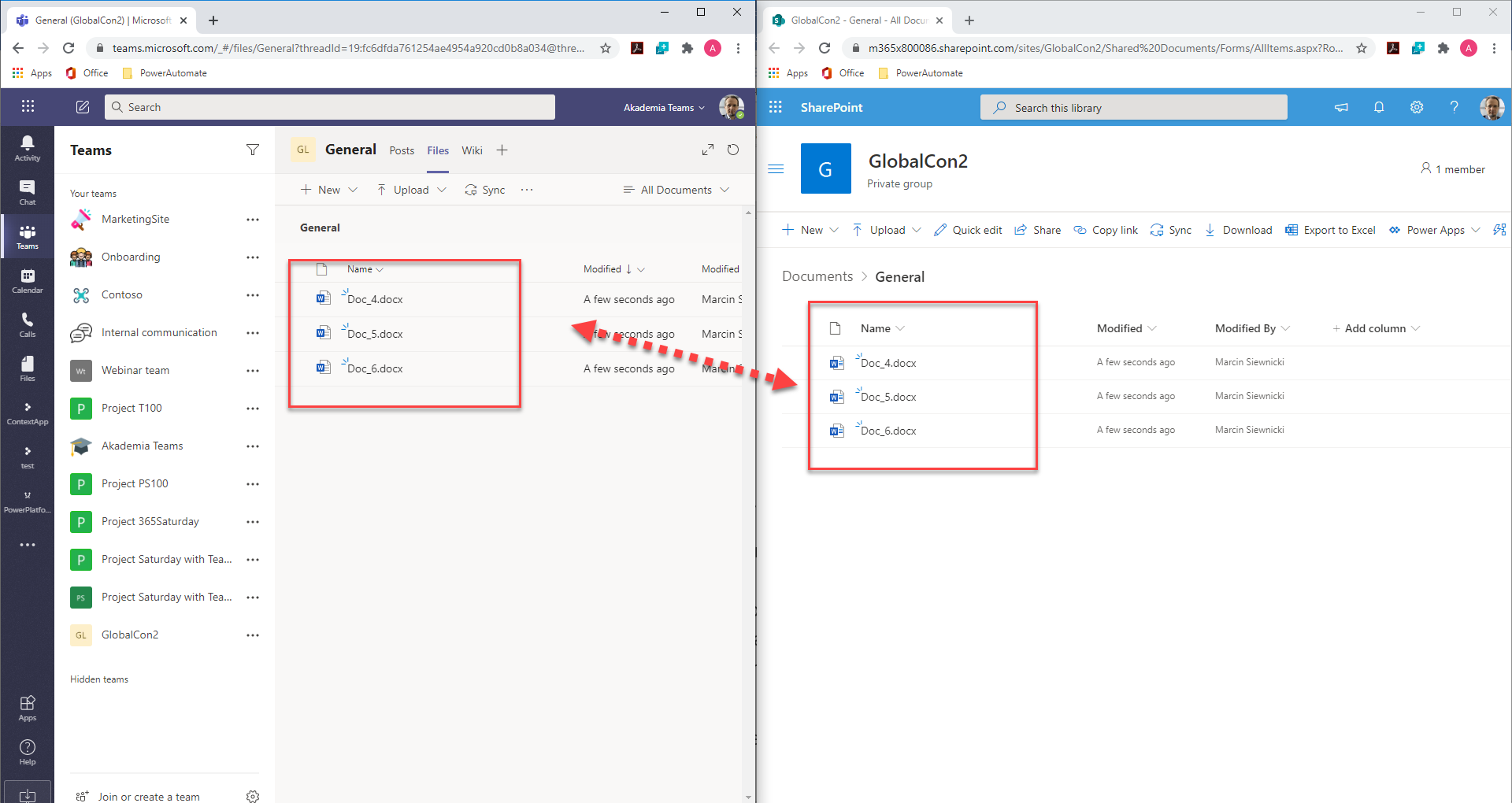Viewport: 1512px width, 803px height.
Task: Open Doc_5.docx in SharePoint library
Action: [x=888, y=398]
